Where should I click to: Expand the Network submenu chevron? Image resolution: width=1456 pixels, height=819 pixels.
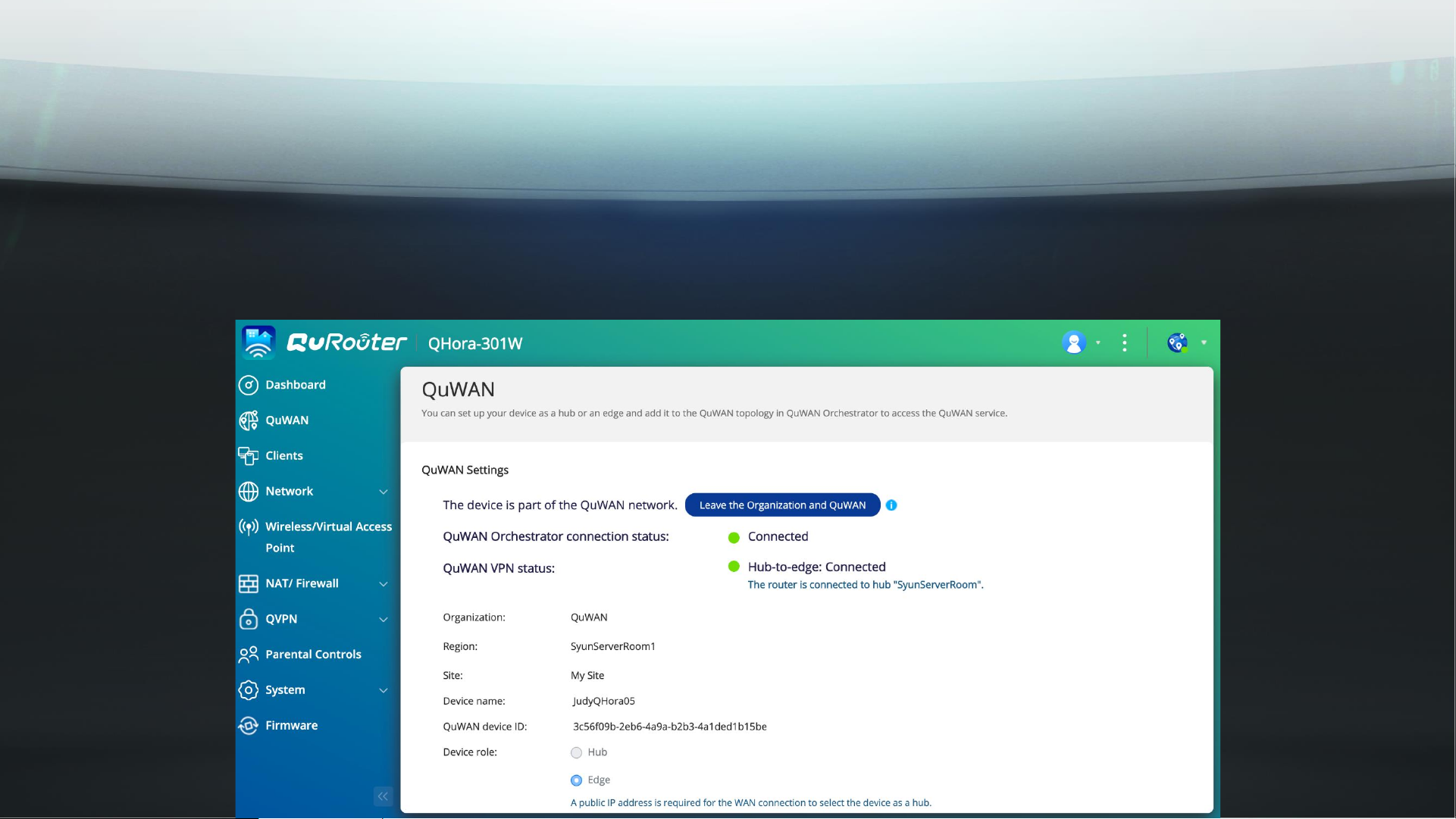click(x=384, y=492)
